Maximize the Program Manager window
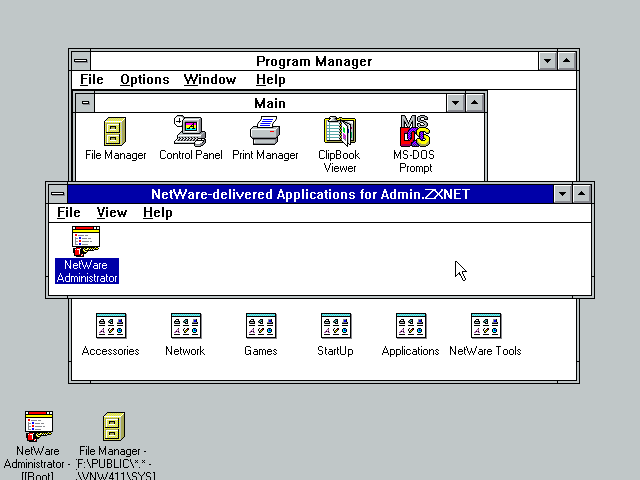640x480 pixels. click(567, 61)
